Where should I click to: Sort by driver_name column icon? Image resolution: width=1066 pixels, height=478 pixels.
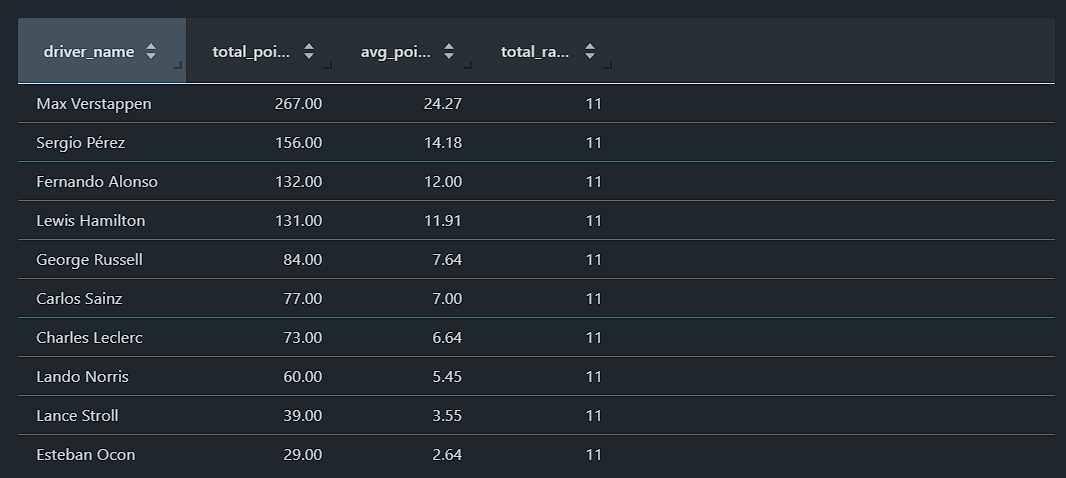[151, 52]
